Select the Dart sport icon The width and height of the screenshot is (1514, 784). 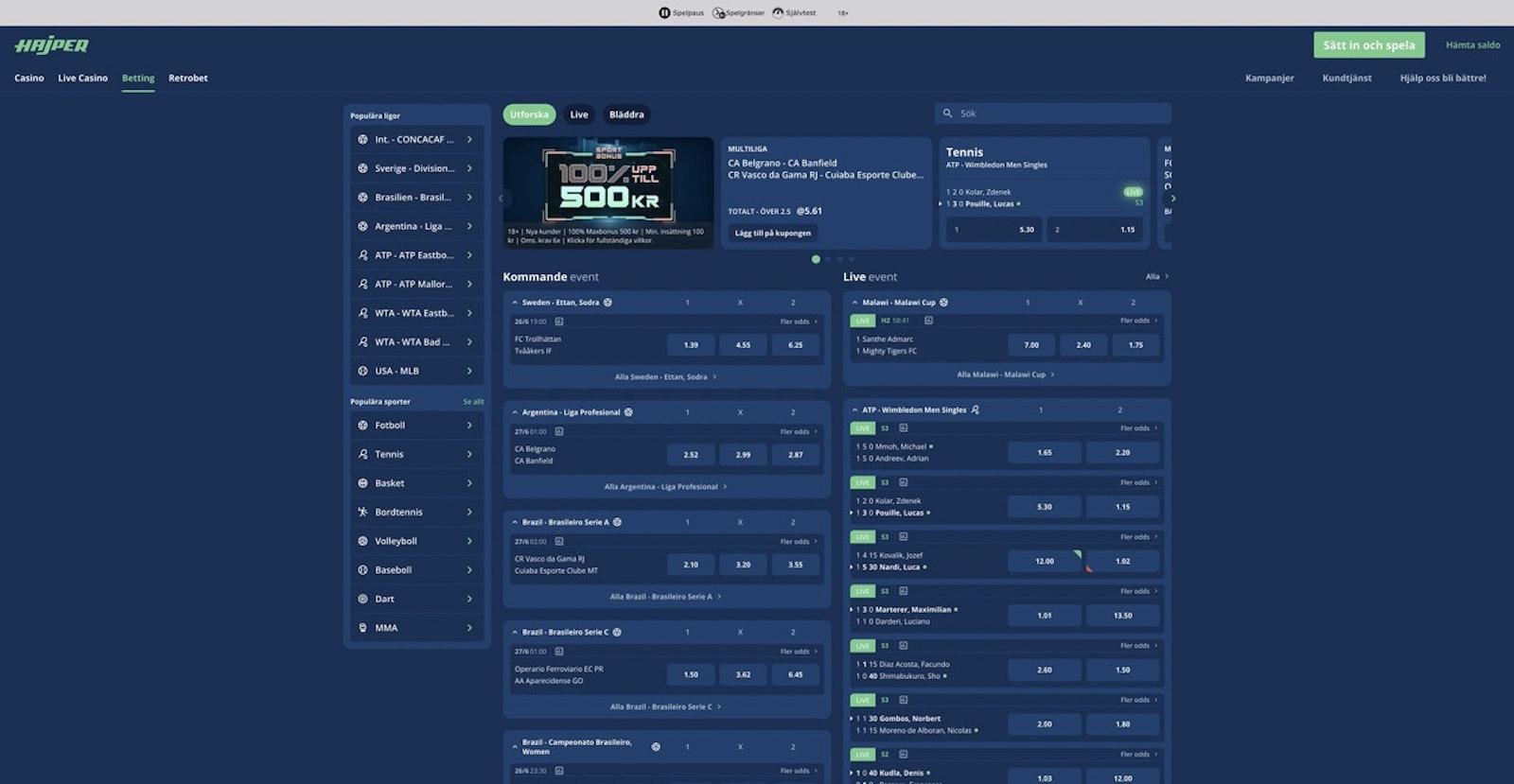pos(362,600)
